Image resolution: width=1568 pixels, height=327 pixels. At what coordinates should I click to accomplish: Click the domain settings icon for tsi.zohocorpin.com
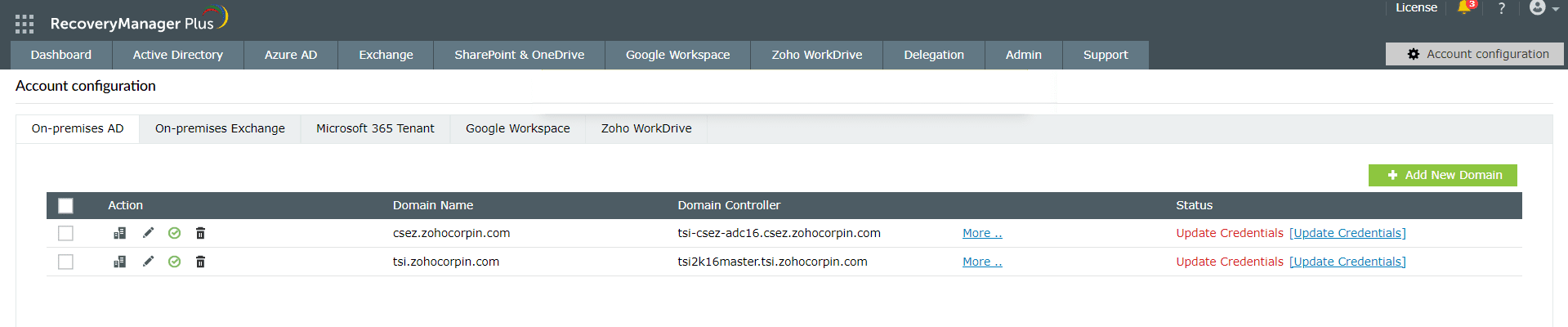coord(119,262)
